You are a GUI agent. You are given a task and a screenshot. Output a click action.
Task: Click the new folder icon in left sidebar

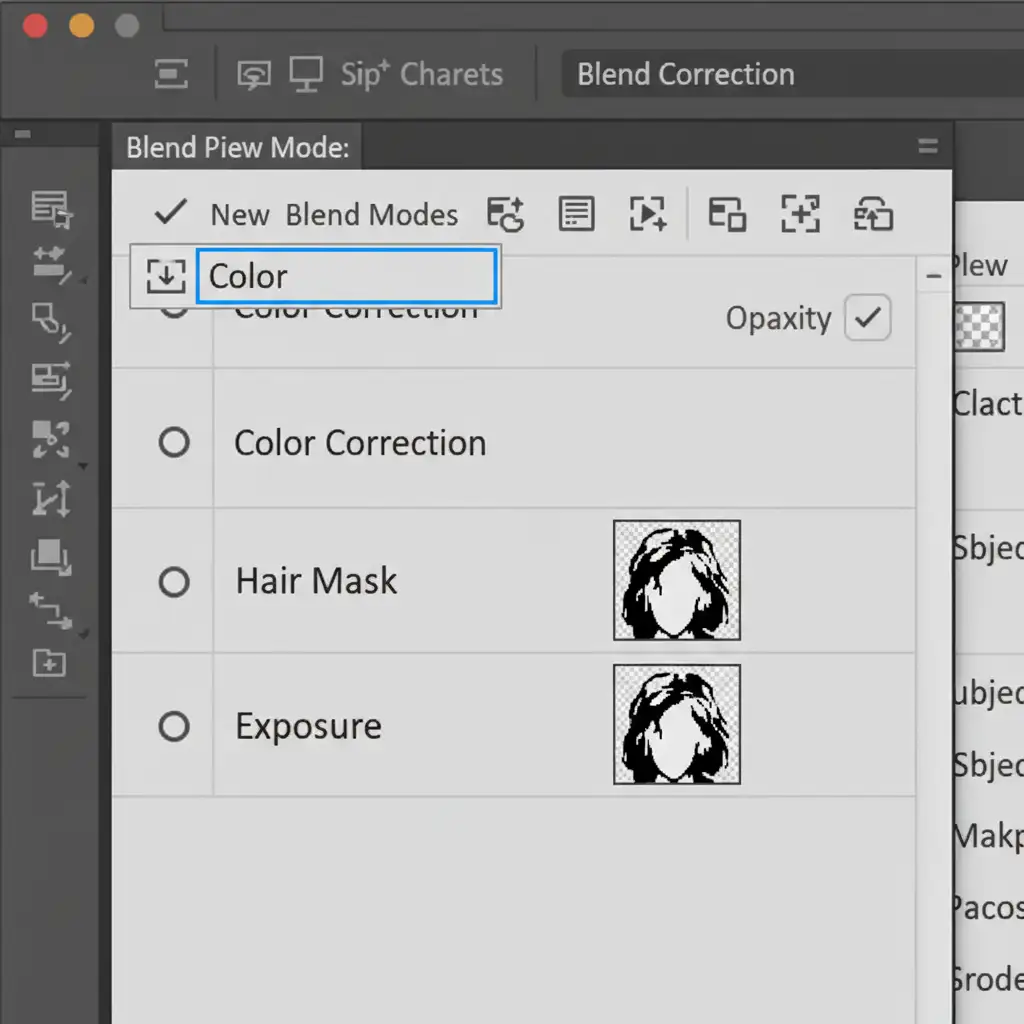[49, 662]
